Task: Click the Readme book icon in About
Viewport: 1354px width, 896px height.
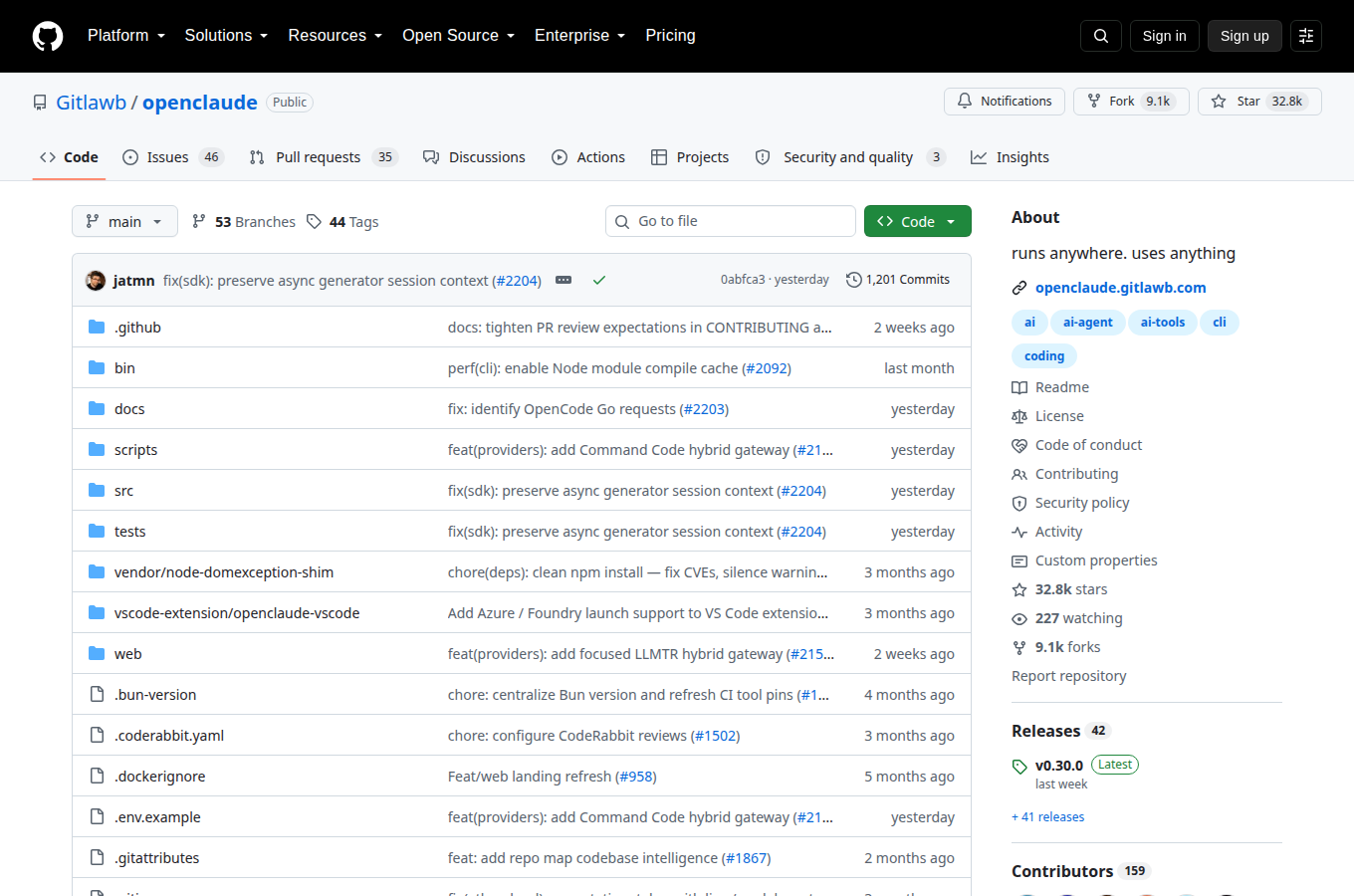Action: 1019,387
